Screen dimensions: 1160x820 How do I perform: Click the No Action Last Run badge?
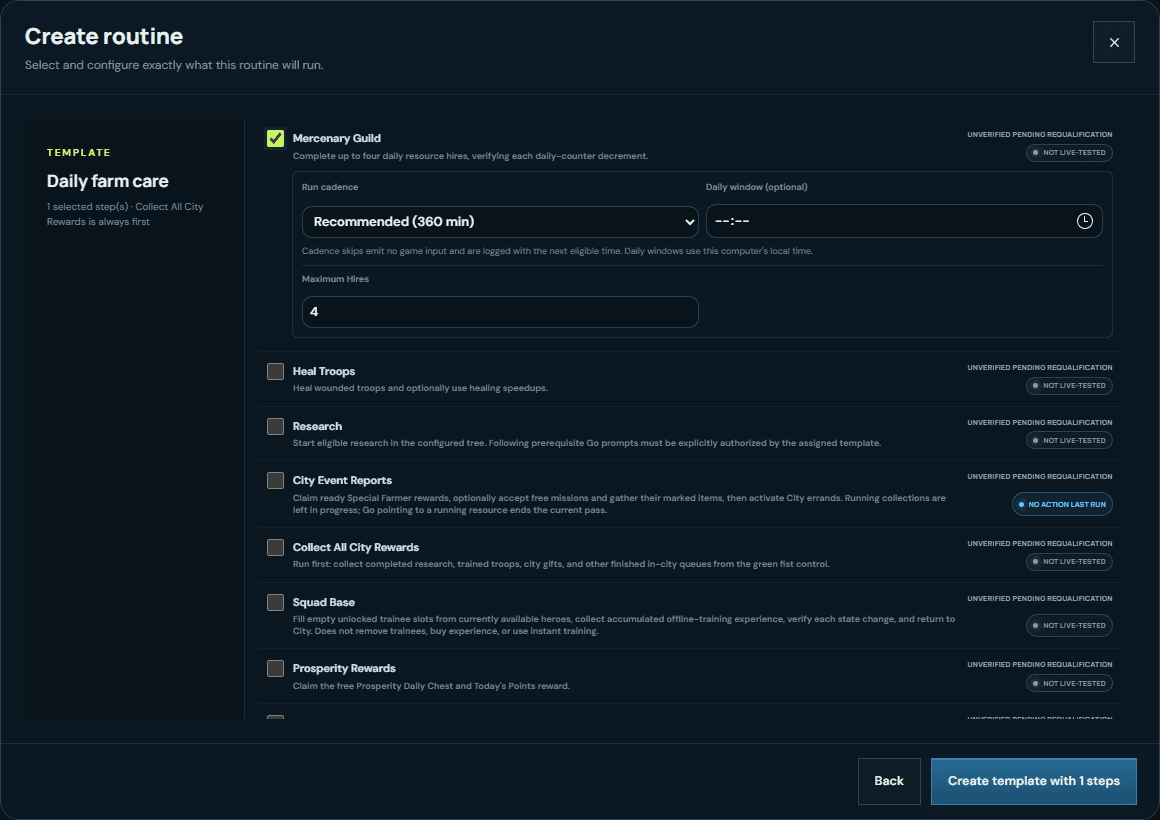tap(1062, 504)
